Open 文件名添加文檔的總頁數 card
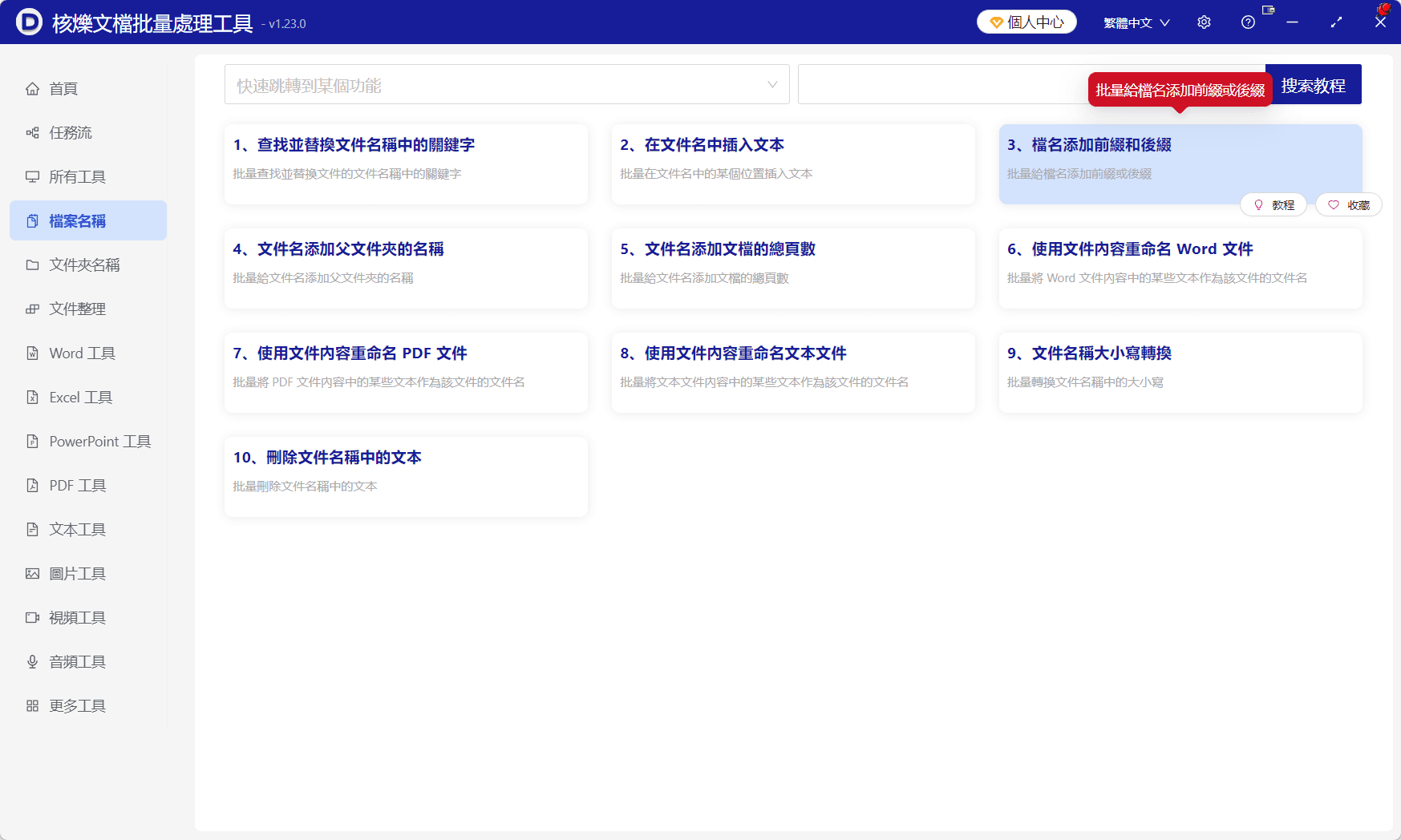1401x840 pixels. [x=793, y=269]
